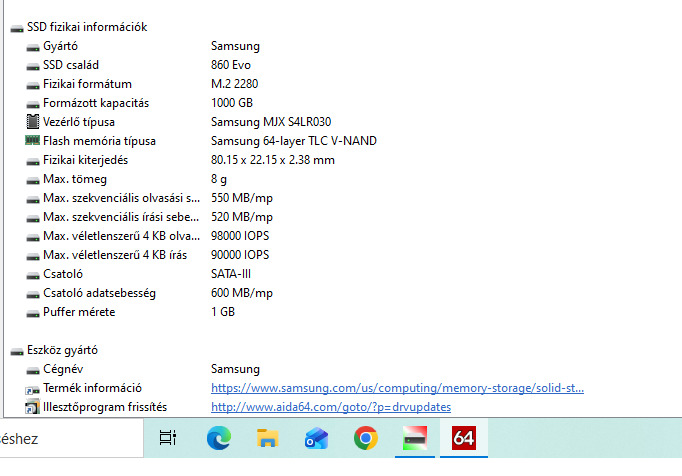Screen dimensions: 682x476
Task: Select the Max. szekvenciális írási label
Action: point(121,217)
